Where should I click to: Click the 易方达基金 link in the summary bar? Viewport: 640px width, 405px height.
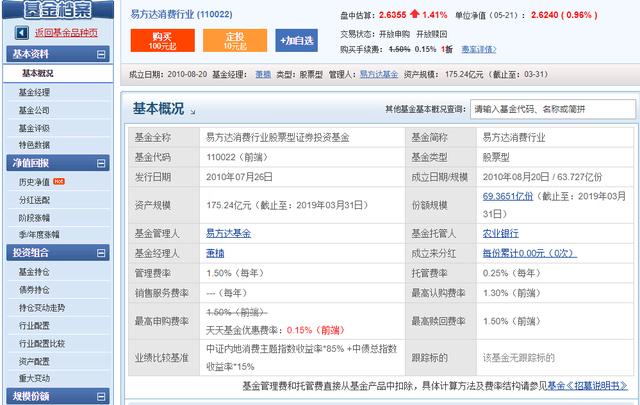pos(379,74)
